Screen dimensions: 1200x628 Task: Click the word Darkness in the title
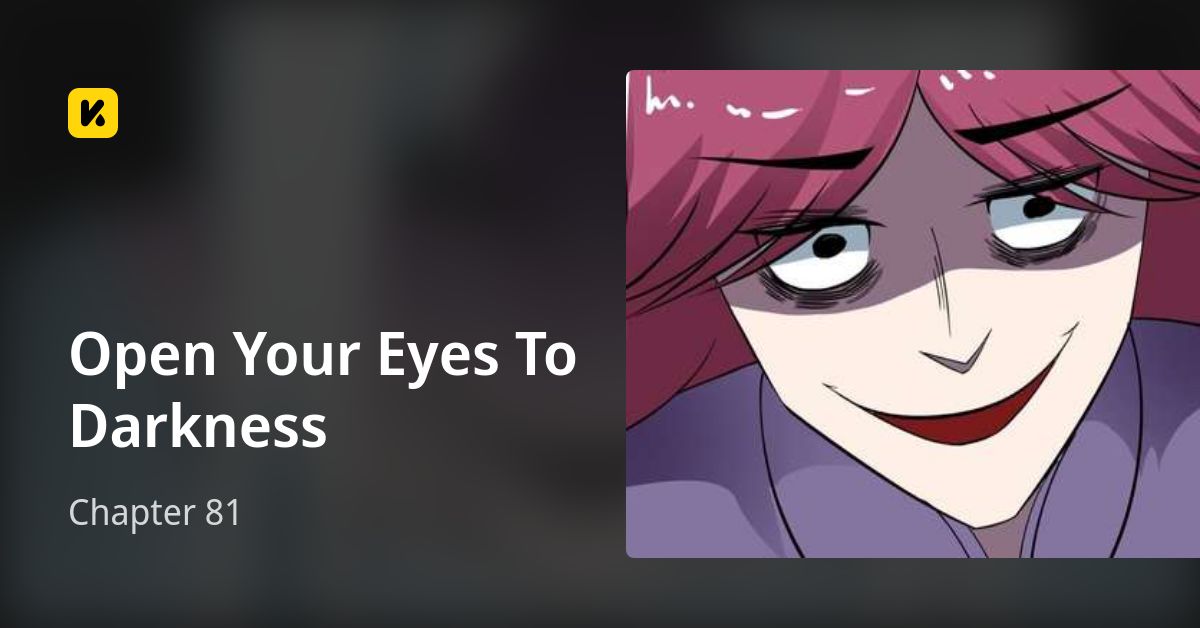coord(198,425)
